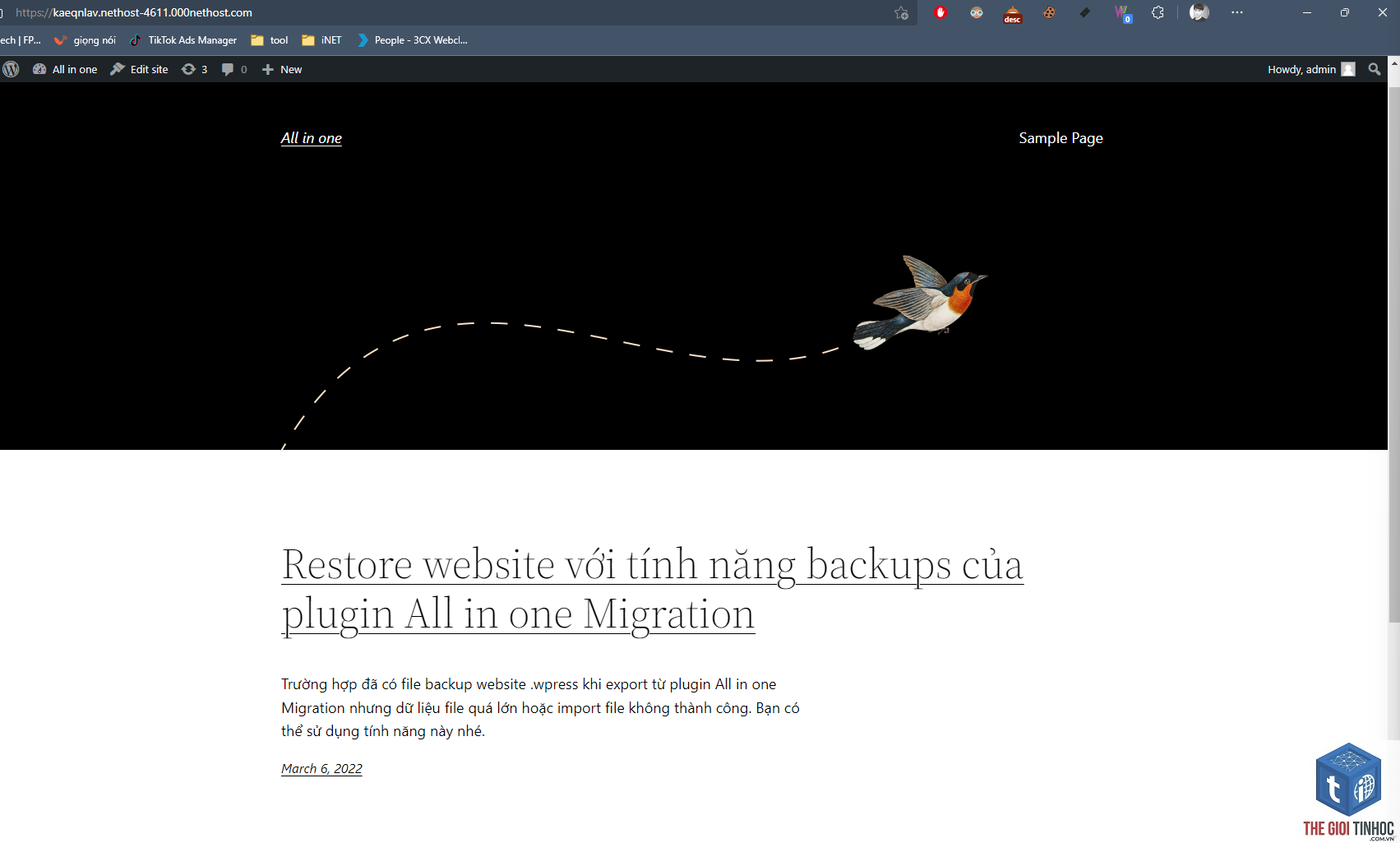1400x843 pixels.
Task: Open the comments bubble with 0 comments
Action: (x=234, y=69)
